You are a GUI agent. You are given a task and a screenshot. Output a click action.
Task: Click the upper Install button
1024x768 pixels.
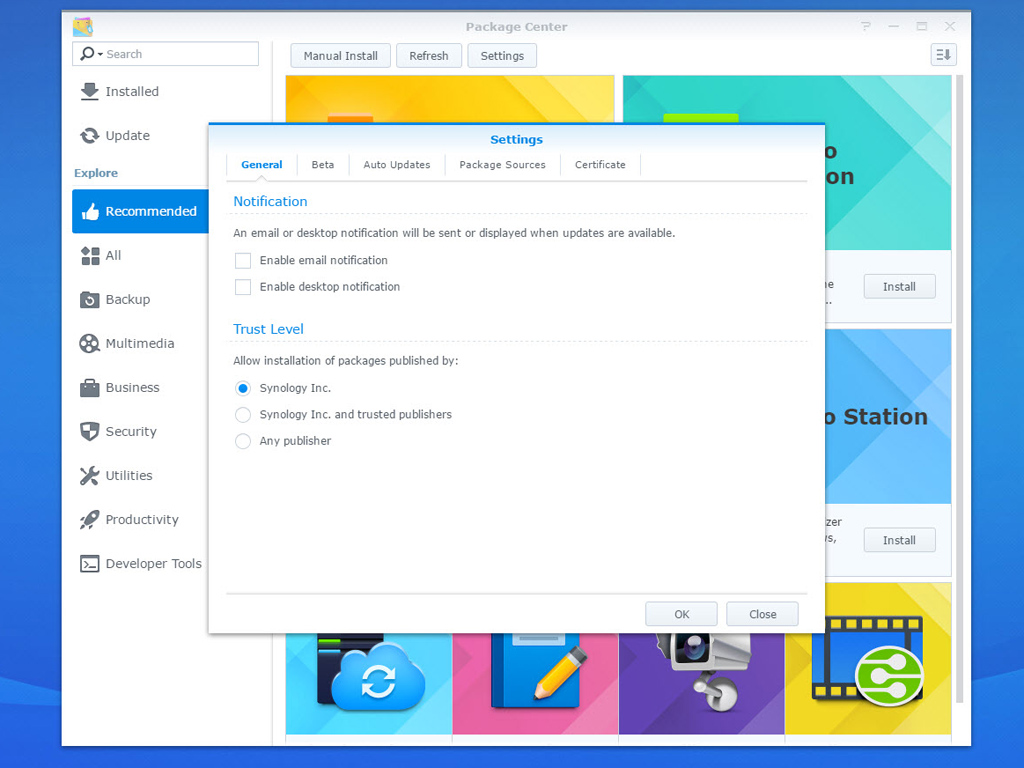(899, 287)
